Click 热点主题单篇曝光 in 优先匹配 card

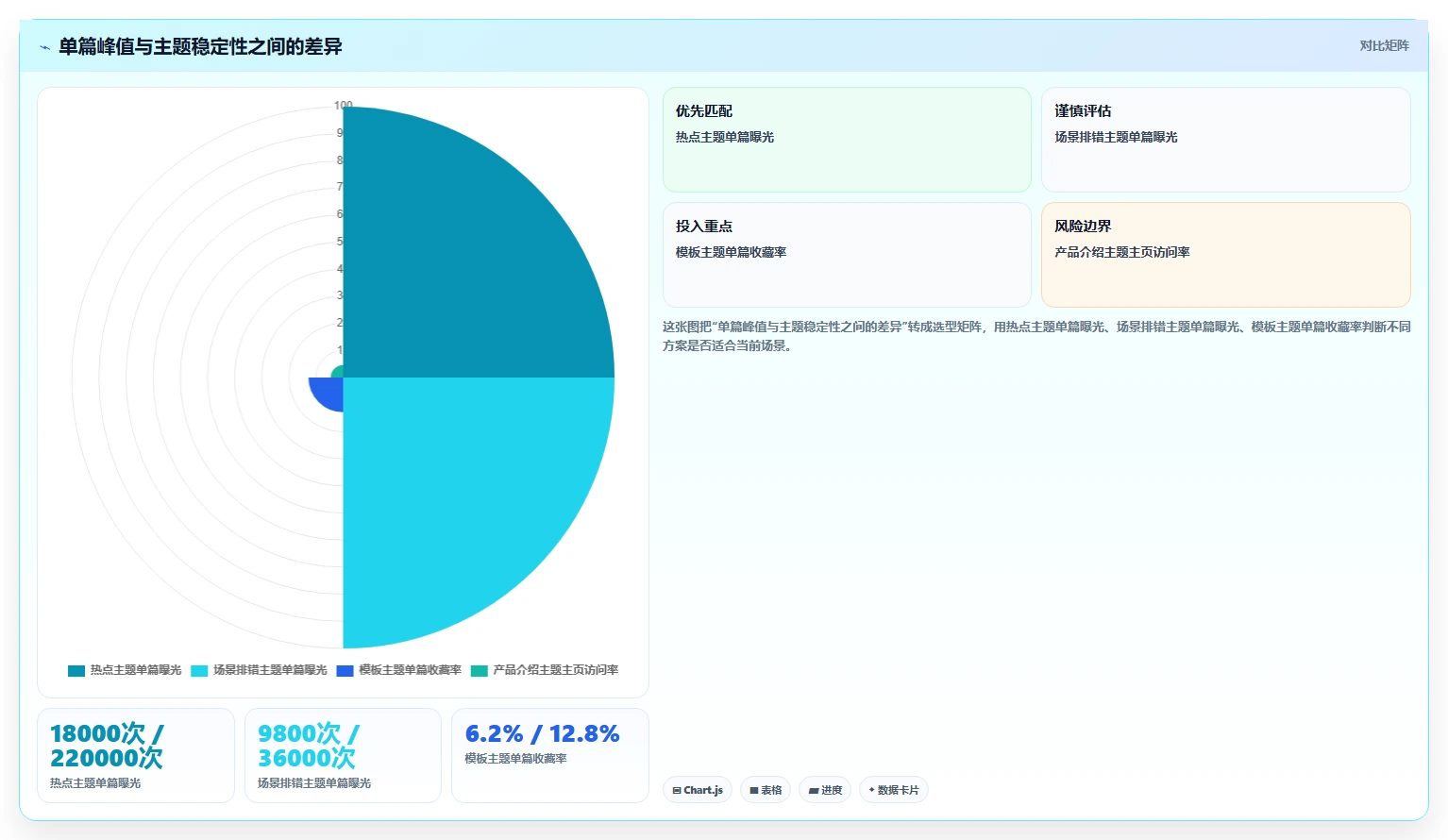click(725, 137)
